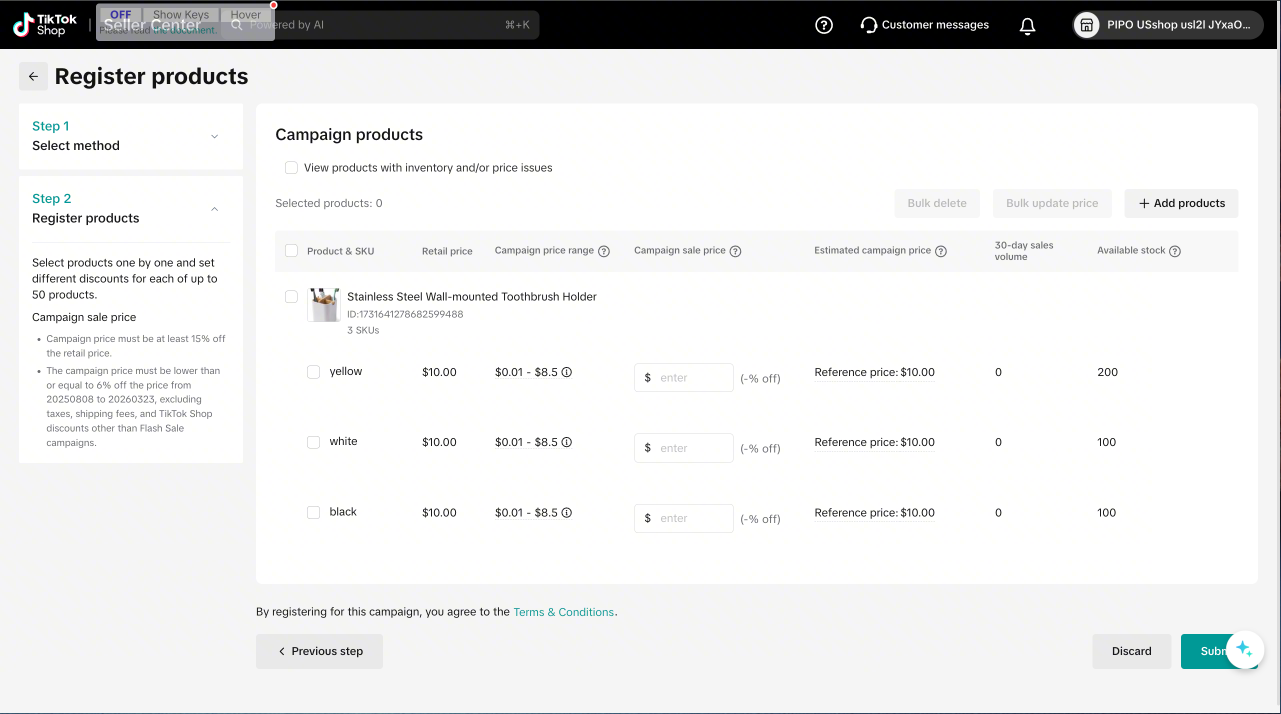1281x714 pixels.
Task: Open the notifications bell icon
Action: (x=1027, y=25)
